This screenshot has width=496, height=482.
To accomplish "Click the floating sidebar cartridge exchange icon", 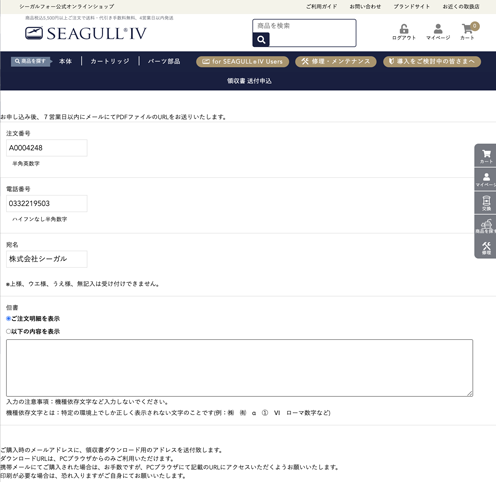I will [x=486, y=203].
